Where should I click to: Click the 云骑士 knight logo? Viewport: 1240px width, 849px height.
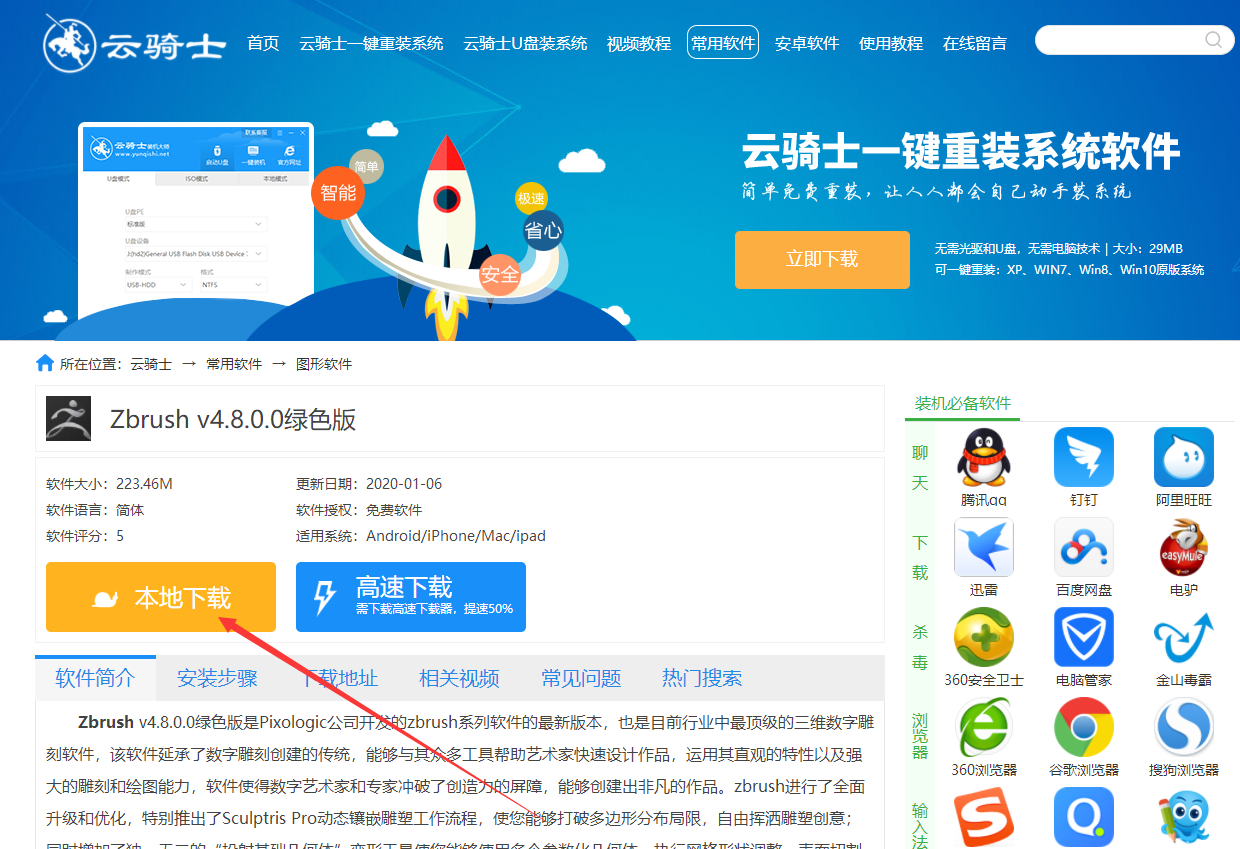point(134,43)
